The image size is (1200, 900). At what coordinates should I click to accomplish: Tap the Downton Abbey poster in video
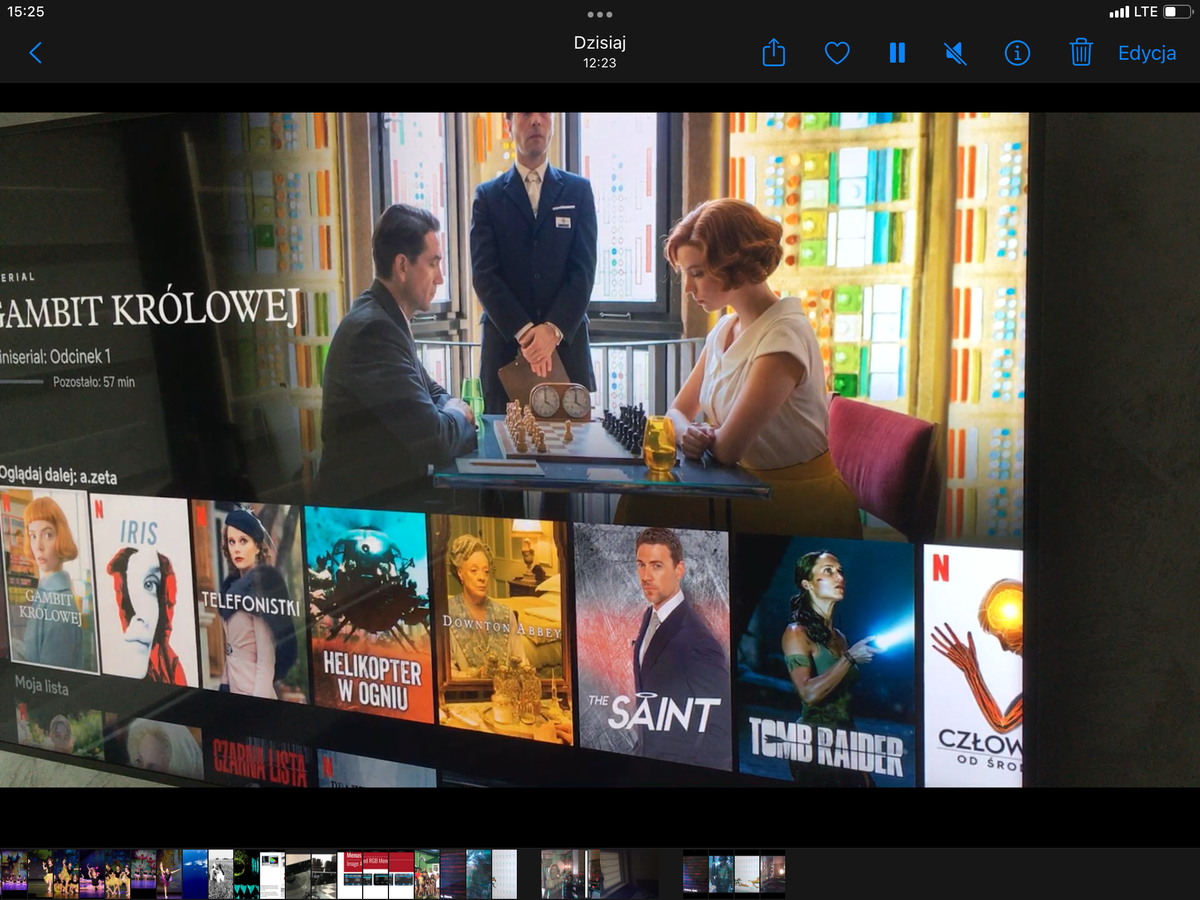(x=502, y=630)
